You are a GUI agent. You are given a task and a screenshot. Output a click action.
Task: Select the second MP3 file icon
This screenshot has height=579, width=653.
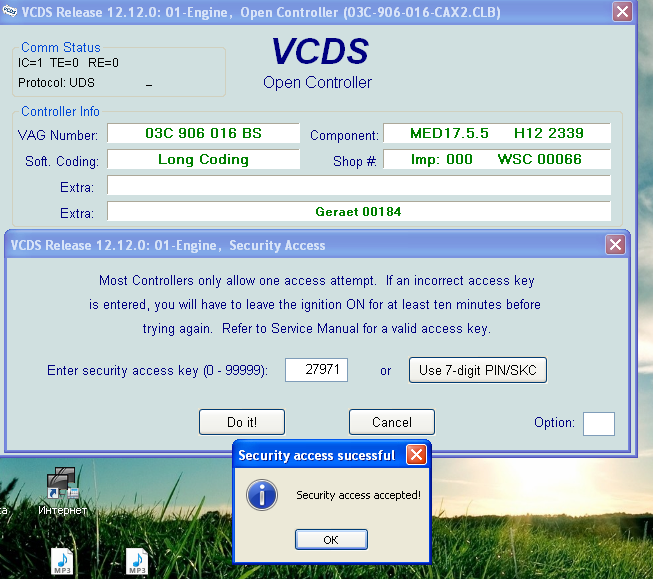click(137, 561)
